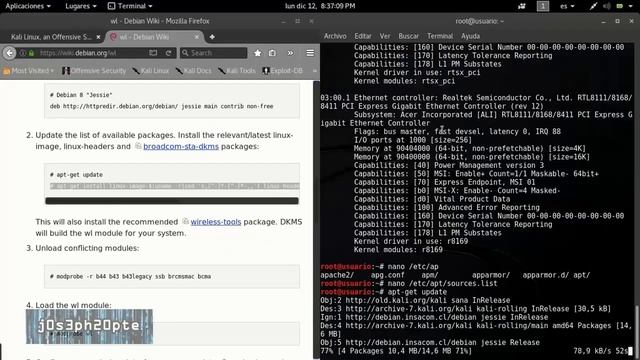
Task: Show site security lock info
Action: [x=31, y=53]
